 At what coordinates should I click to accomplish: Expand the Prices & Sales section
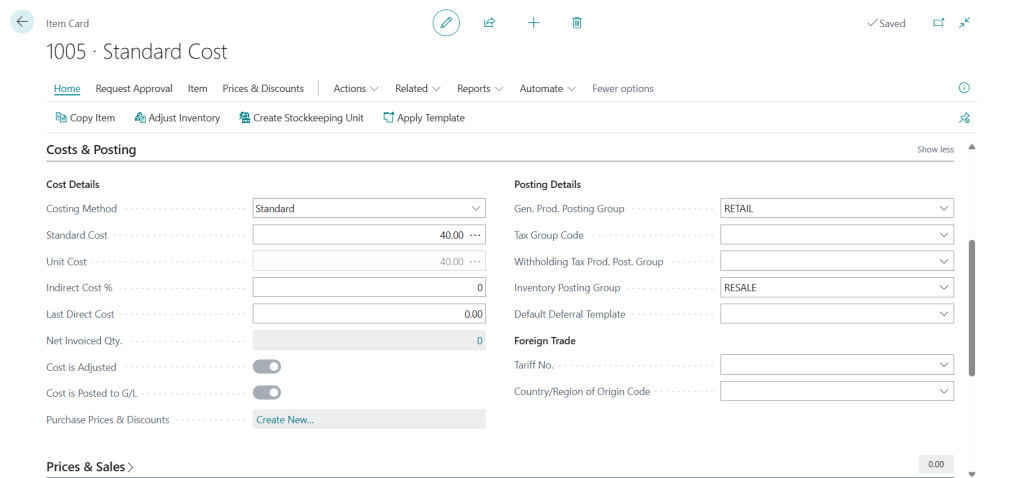pyautogui.click(x=90, y=467)
